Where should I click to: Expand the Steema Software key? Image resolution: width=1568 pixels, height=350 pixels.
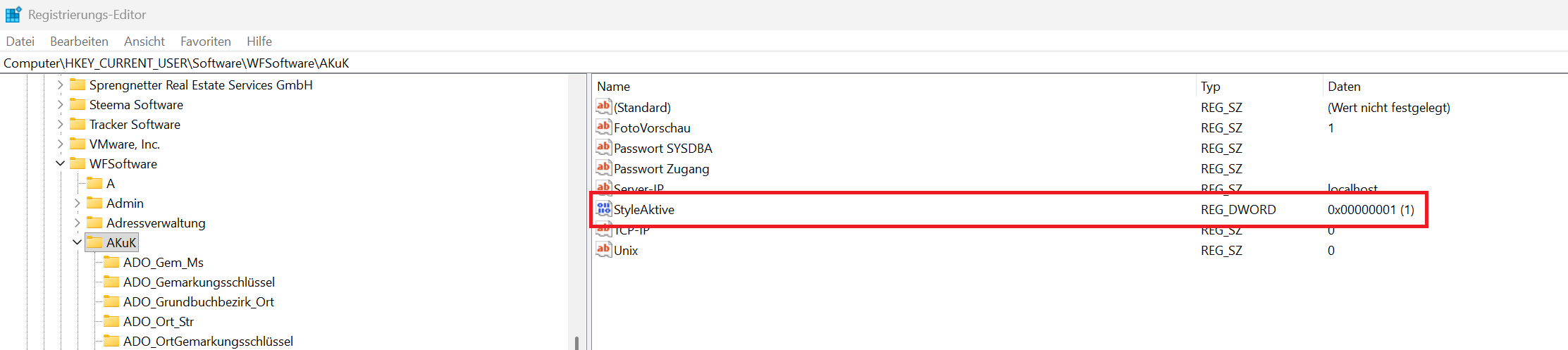pos(61,104)
